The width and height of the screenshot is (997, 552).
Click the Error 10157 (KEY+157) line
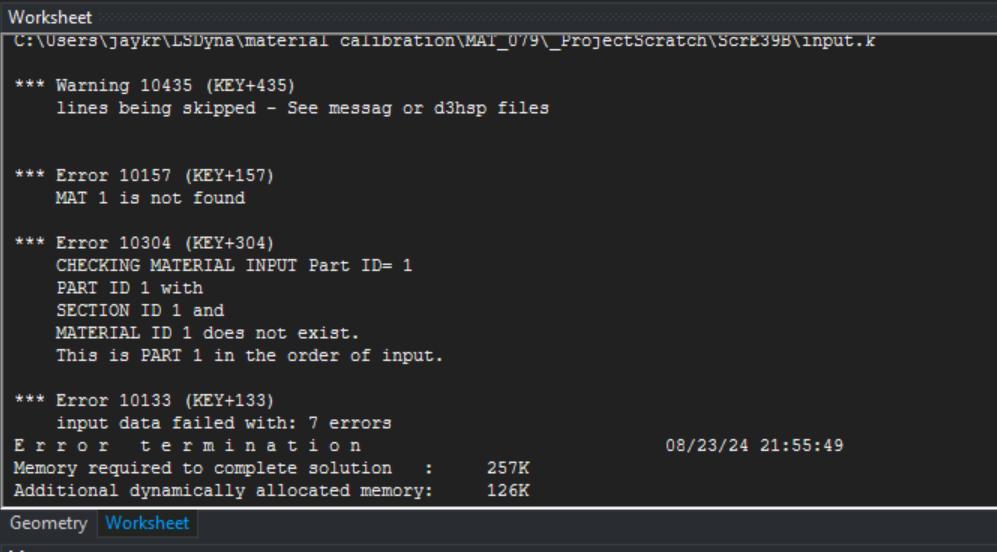pos(144,176)
